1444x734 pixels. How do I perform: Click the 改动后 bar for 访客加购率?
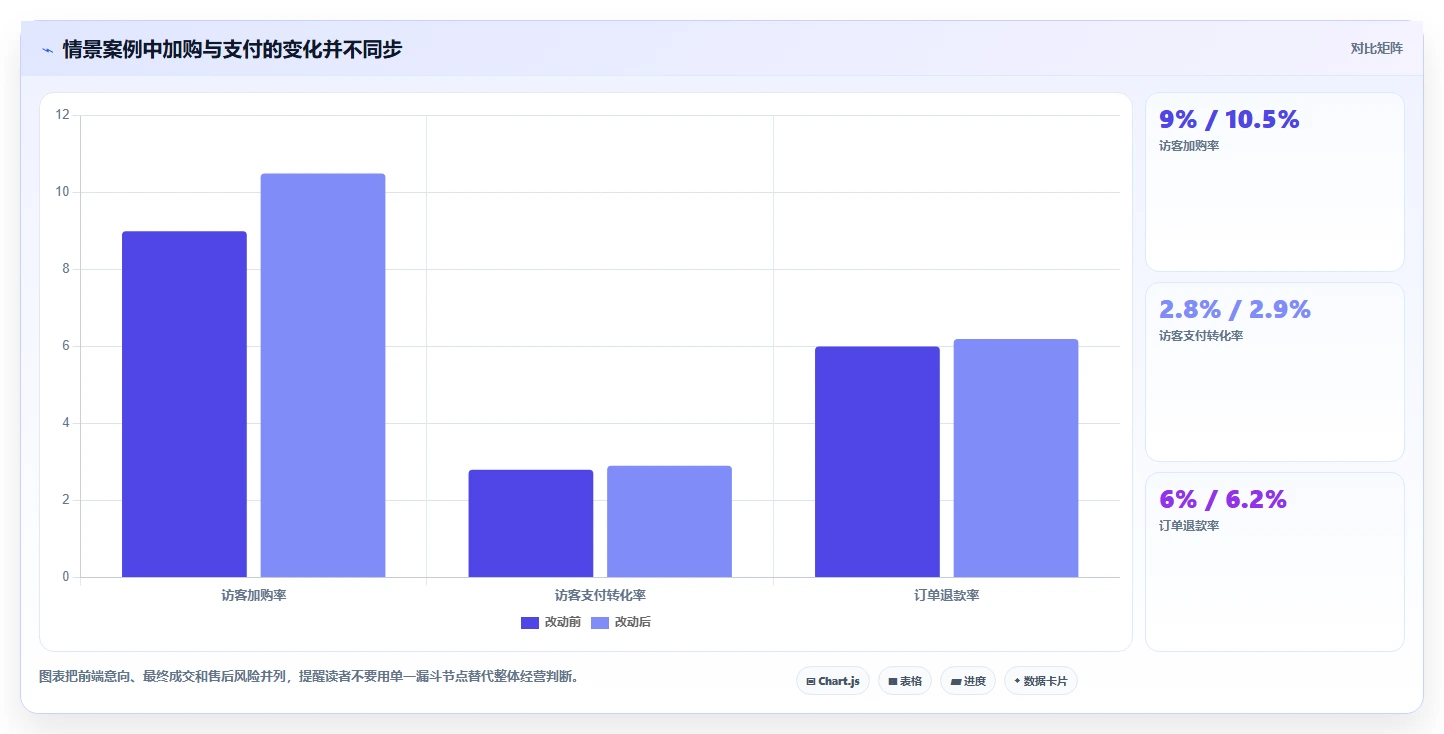(323, 375)
